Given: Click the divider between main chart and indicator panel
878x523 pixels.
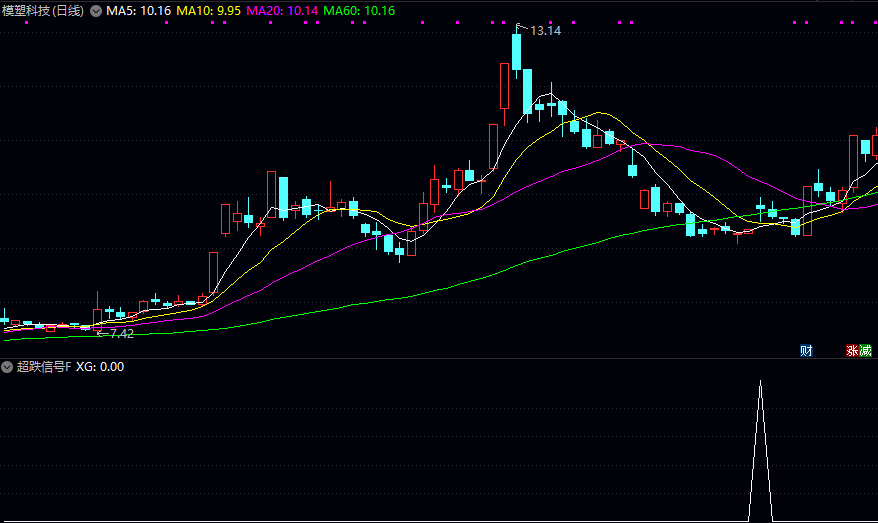Looking at the screenshot, I should click(x=439, y=358).
